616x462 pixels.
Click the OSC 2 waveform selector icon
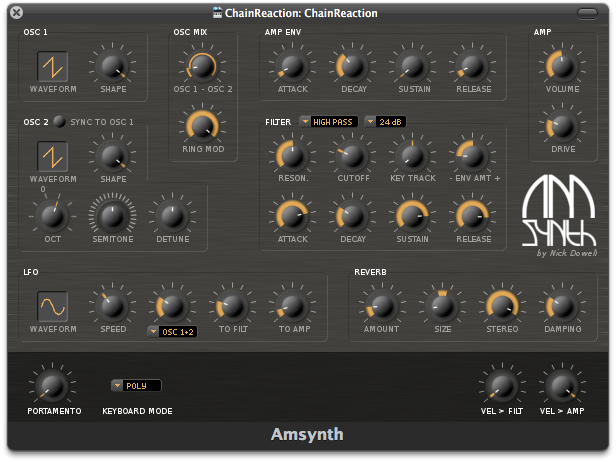(x=53, y=155)
